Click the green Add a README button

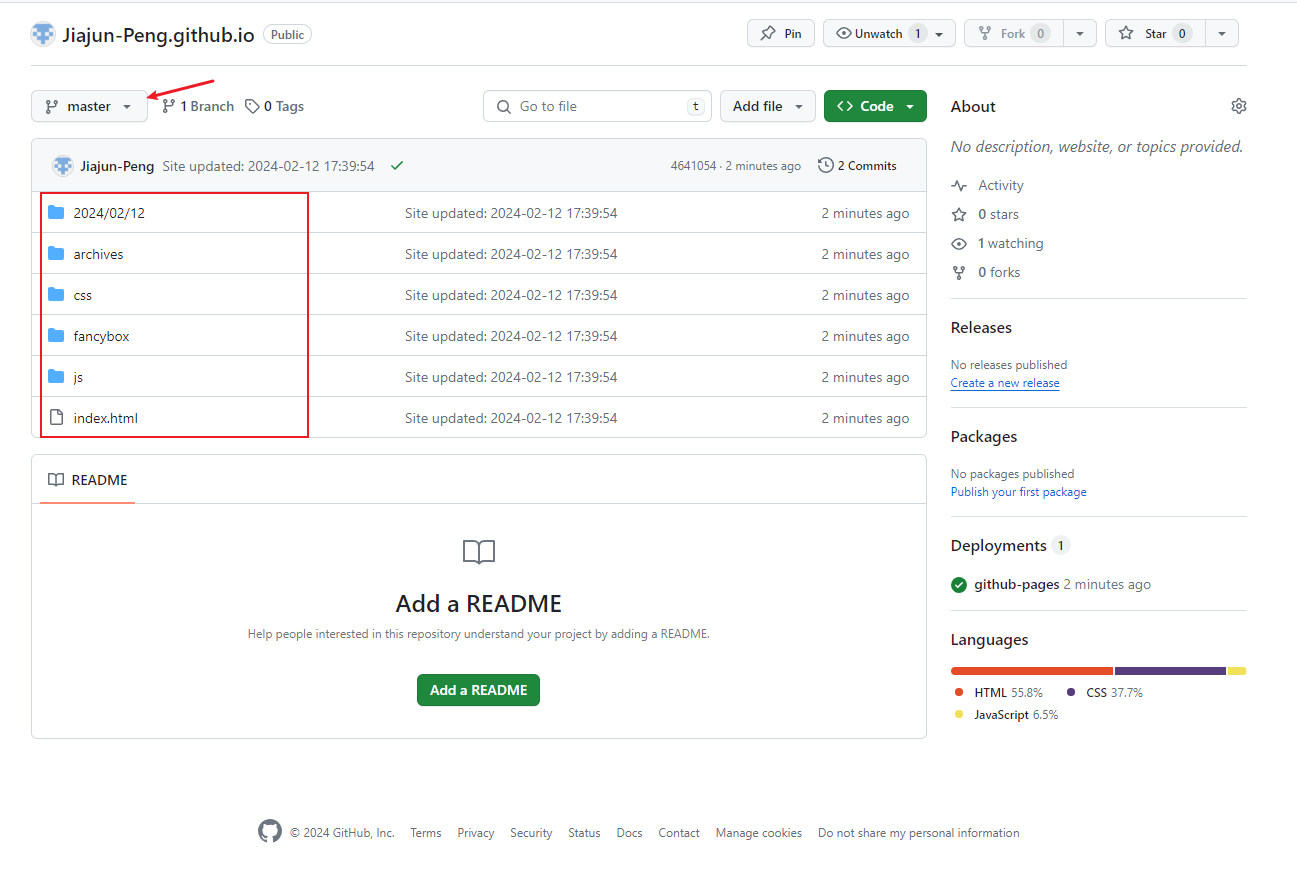tap(478, 690)
